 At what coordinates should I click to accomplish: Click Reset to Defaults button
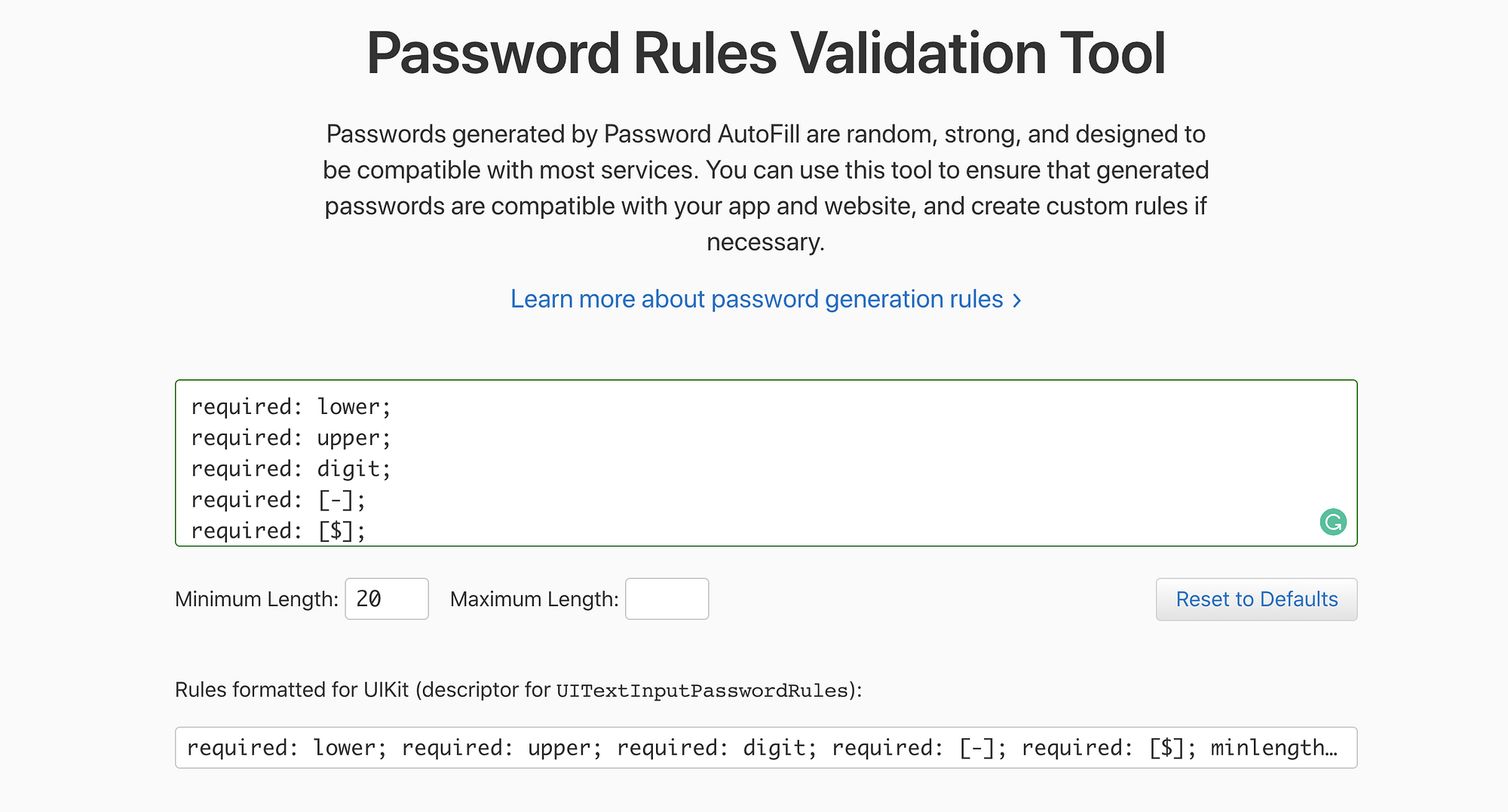point(1256,599)
